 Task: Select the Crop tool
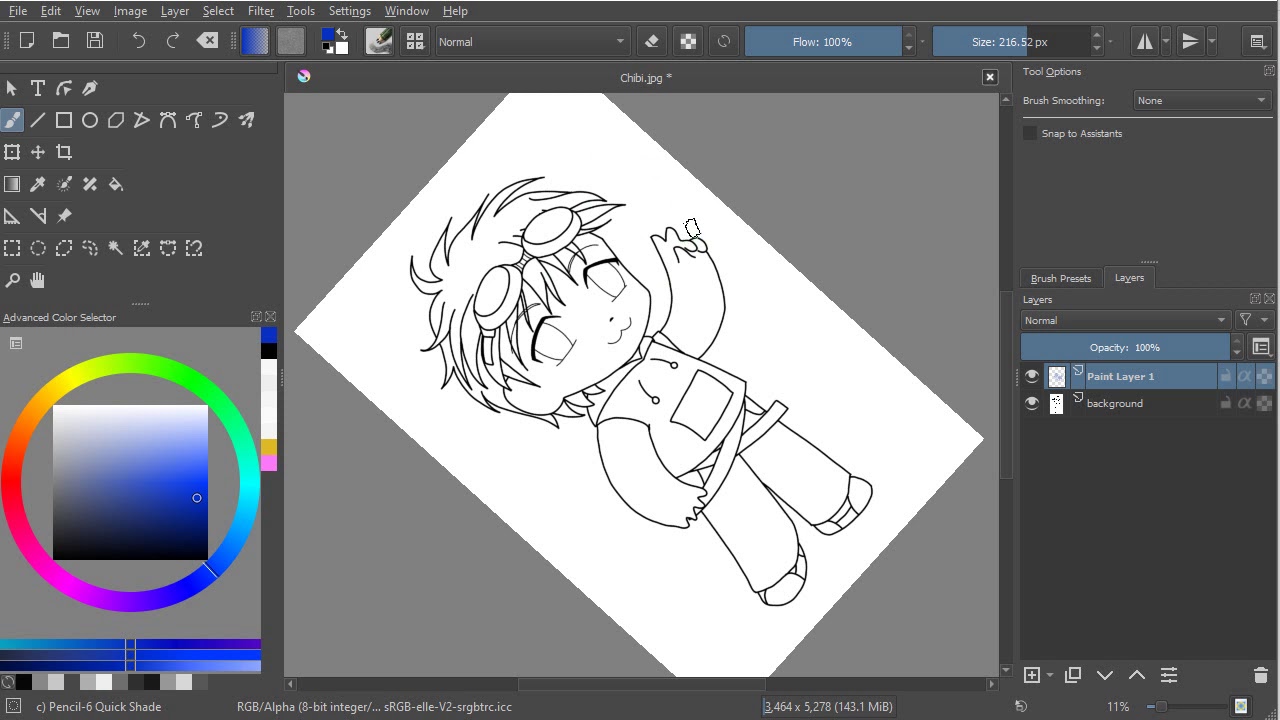[64, 152]
